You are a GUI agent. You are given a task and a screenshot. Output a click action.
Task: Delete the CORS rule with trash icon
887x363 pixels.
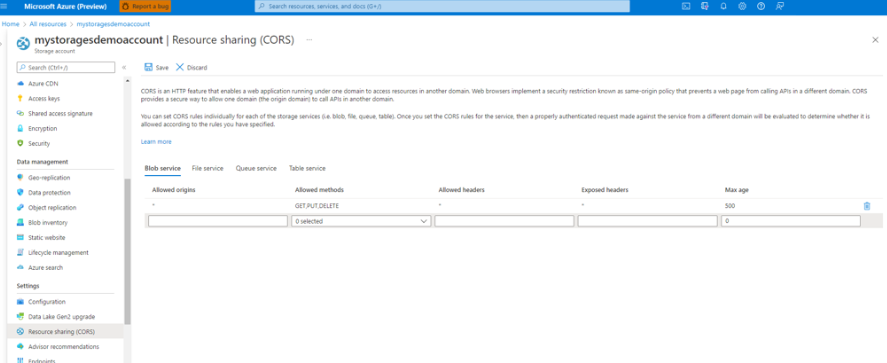pos(867,206)
